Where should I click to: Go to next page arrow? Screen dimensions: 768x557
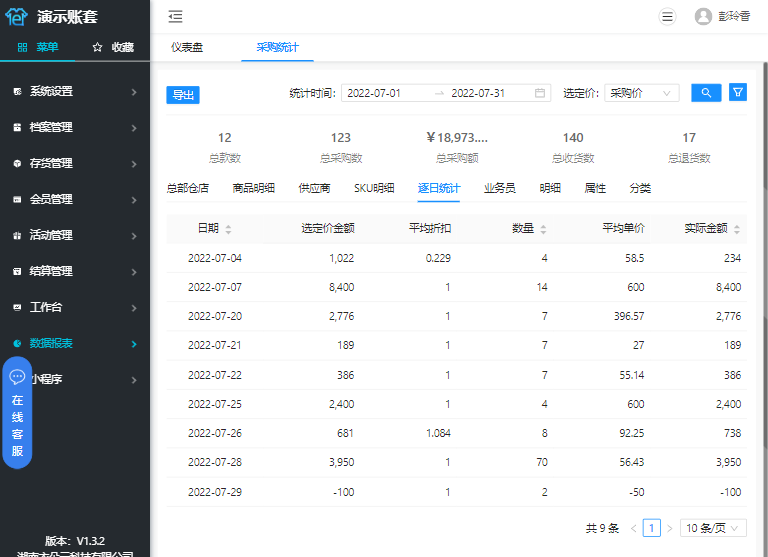pyautogui.click(x=670, y=528)
